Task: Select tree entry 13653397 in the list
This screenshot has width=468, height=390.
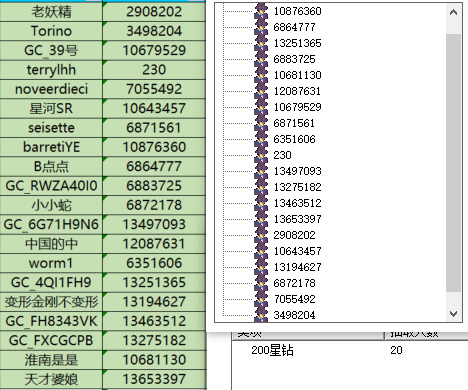Action: pos(297,219)
